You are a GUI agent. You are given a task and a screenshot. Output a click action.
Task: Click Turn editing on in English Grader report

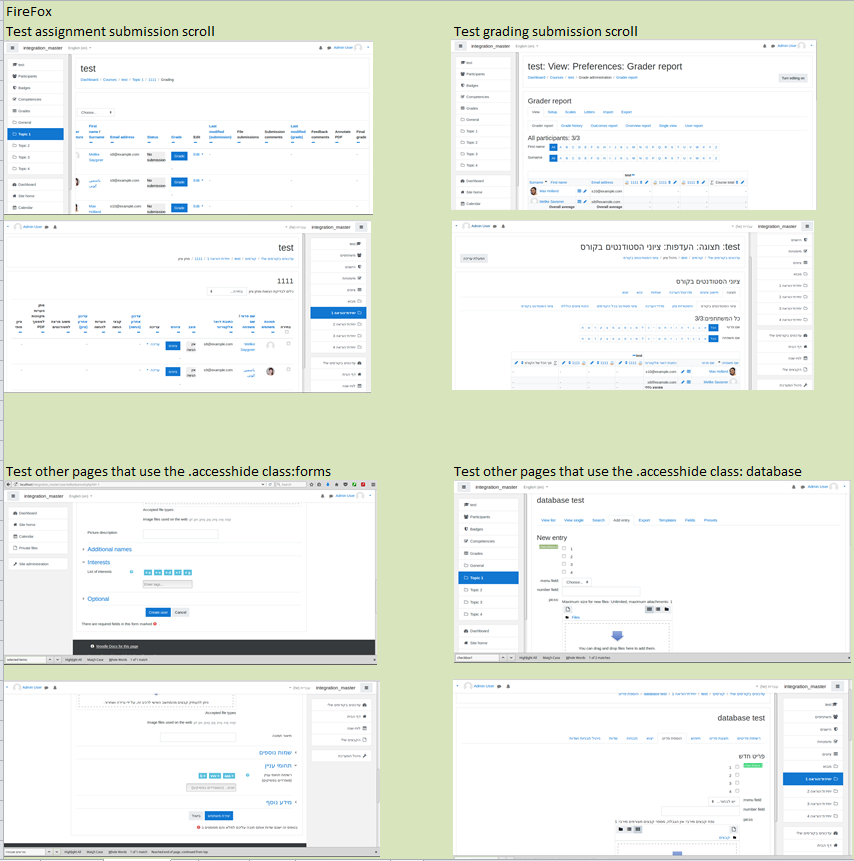pyautogui.click(x=793, y=78)
